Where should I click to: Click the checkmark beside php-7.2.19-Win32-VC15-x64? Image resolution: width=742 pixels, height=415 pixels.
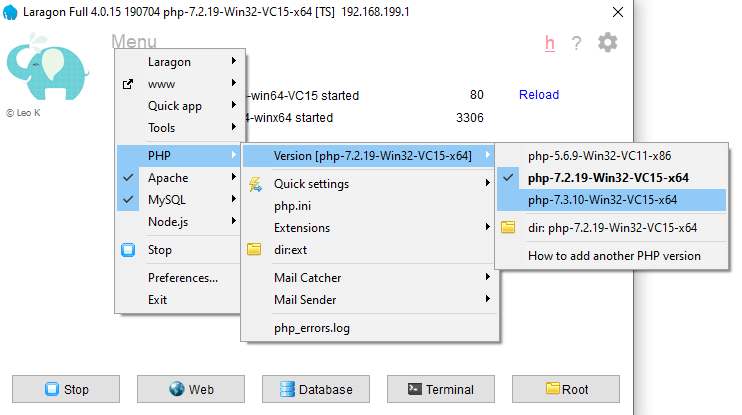(508, 178)
